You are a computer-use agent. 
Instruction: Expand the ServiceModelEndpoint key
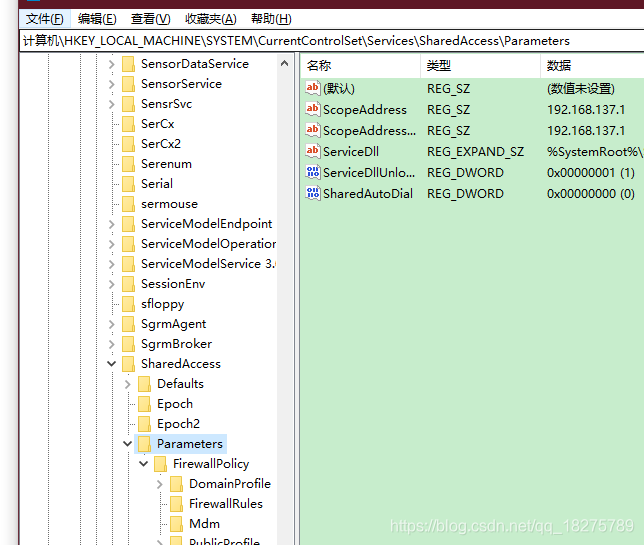click(111, 224)
